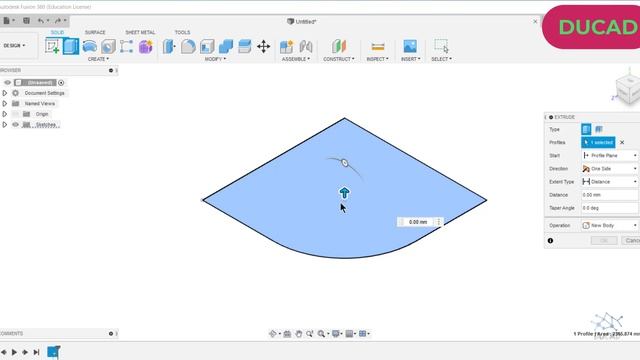Screen dimensions: 640x360
Task: Open the Inspect menu
Action: tap(378, 59)
